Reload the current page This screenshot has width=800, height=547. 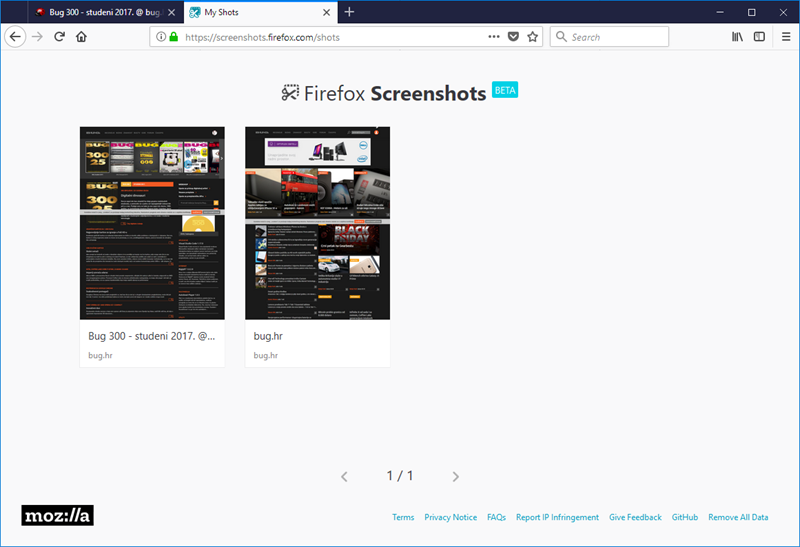pyautogui.click(x=60, y=37)
